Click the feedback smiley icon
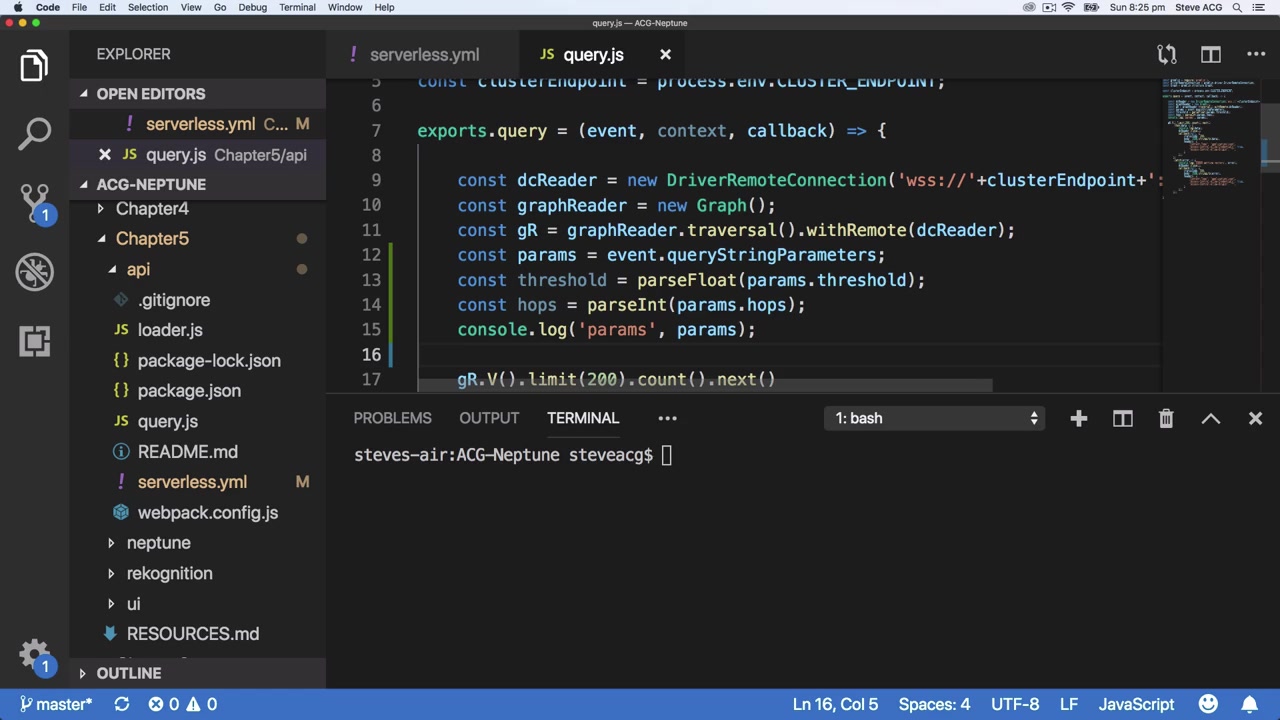Image resolution: width=1280 pixels, height=720 pixels. click(x=1208, y=704)
